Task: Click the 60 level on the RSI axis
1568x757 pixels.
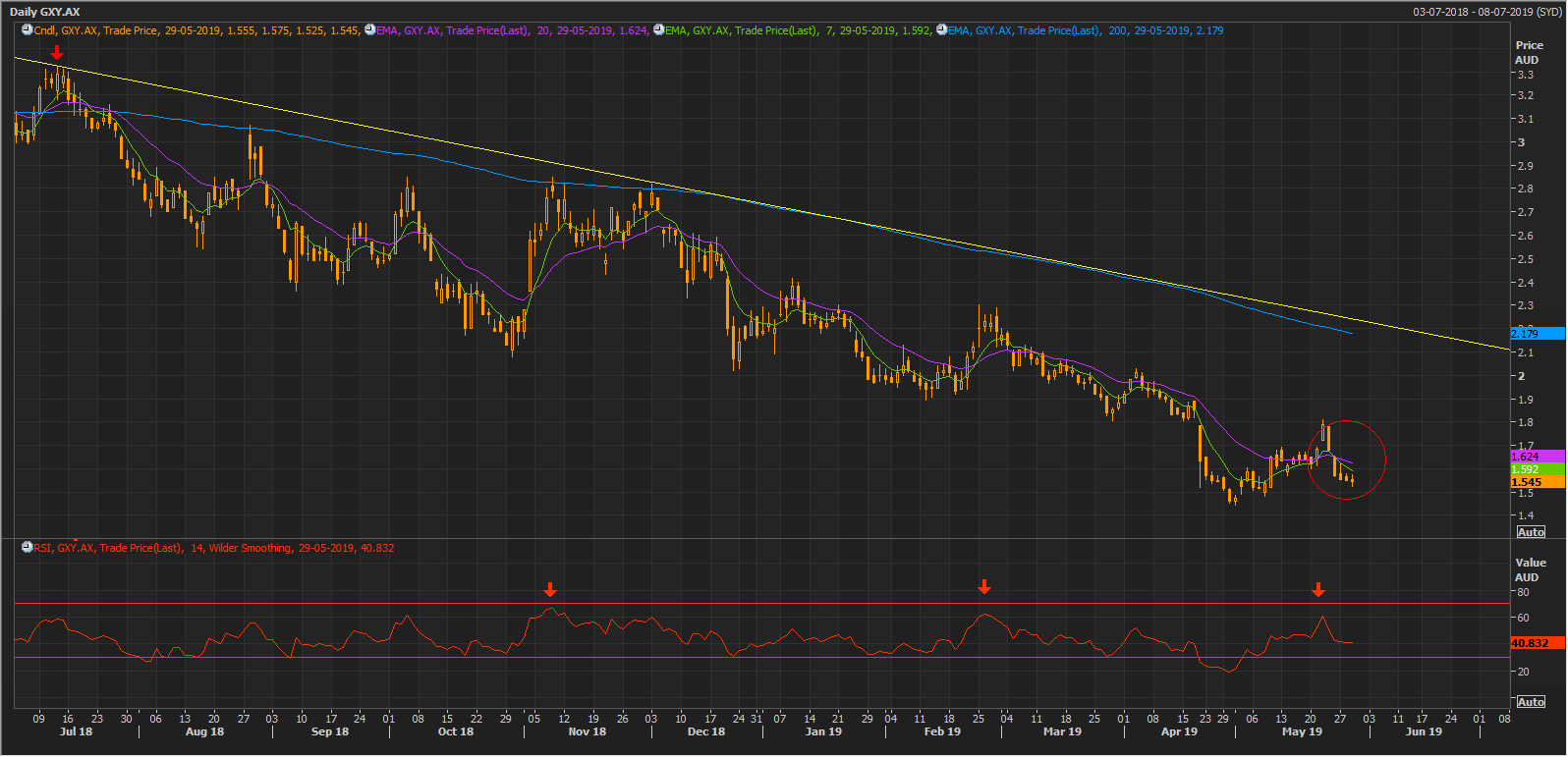Action: click(1523, 618)
